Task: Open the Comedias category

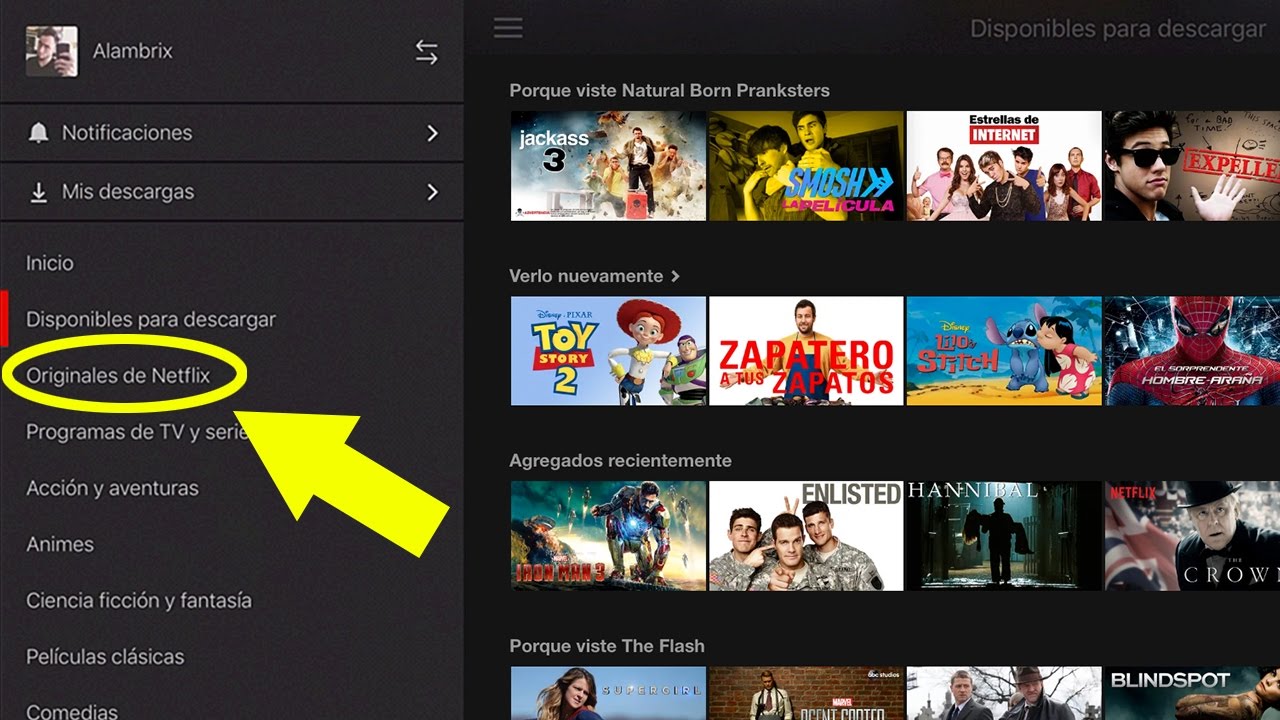Action: pyautogui.click(x=70, y=710)
